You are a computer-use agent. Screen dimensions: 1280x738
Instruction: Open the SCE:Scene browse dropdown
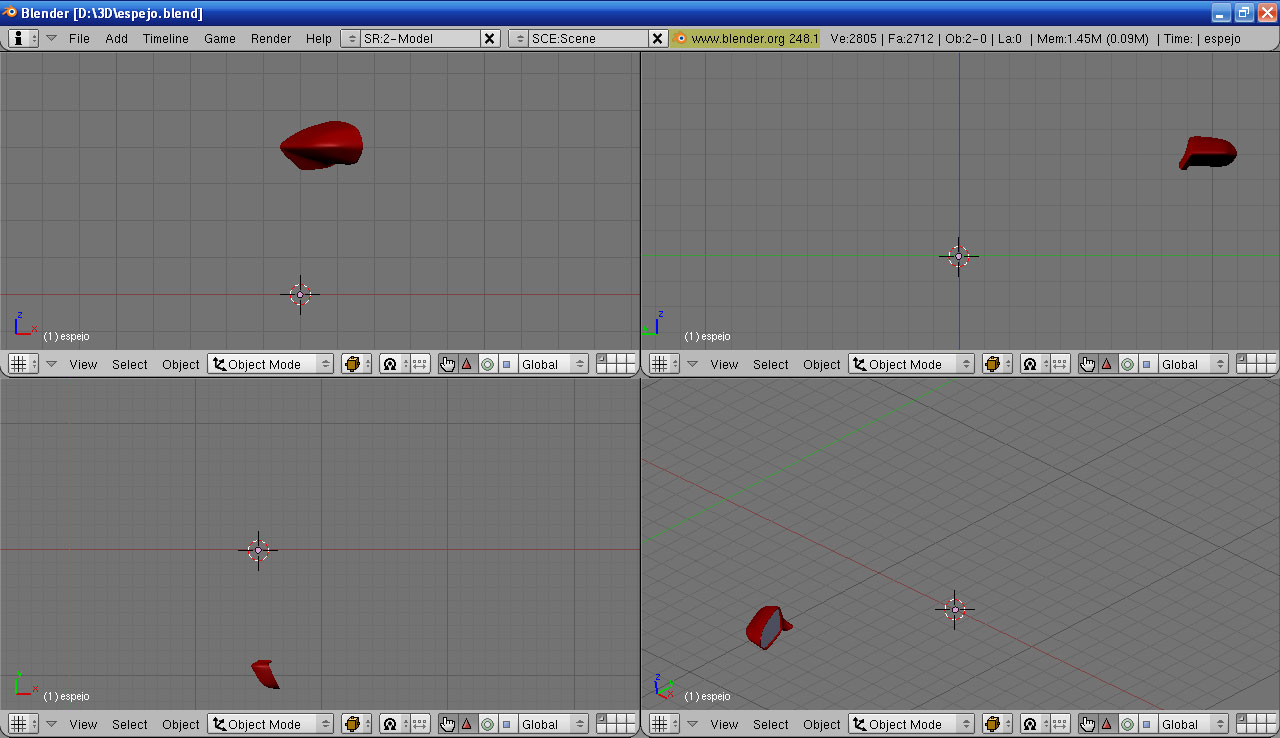click(519, 38)
